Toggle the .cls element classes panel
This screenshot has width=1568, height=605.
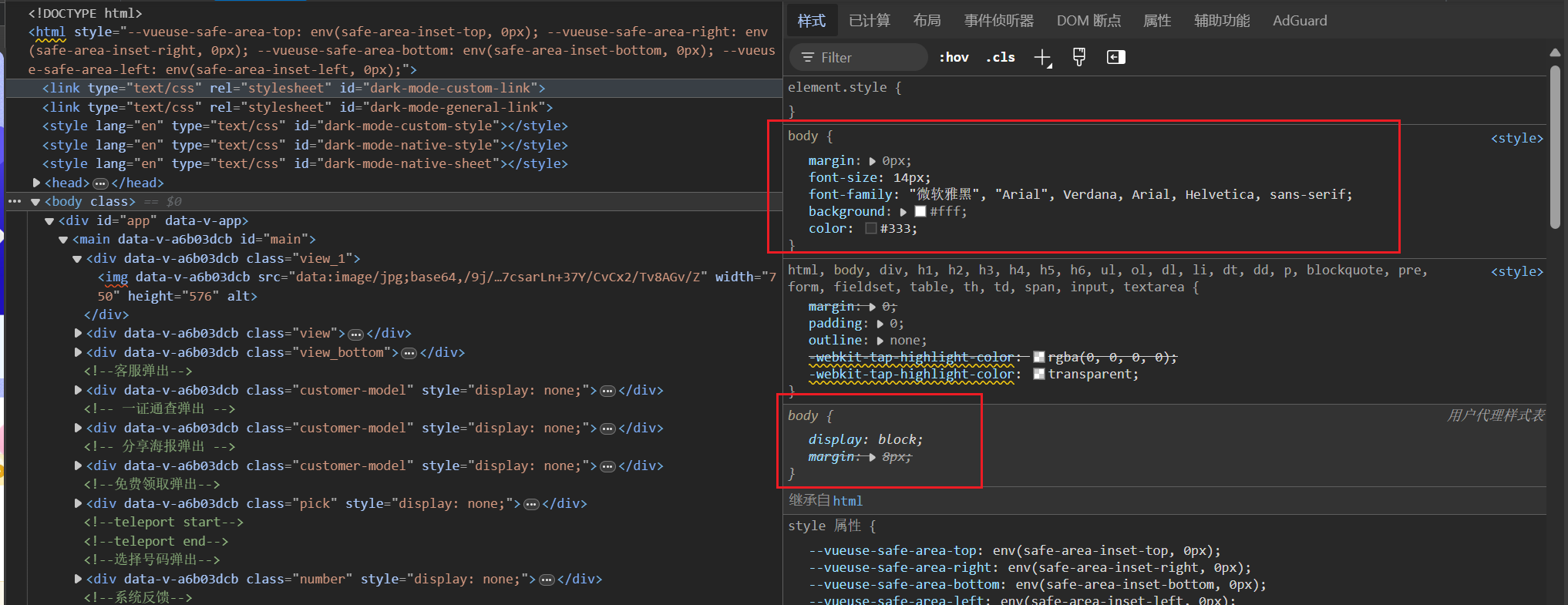tap(1001, 57)
